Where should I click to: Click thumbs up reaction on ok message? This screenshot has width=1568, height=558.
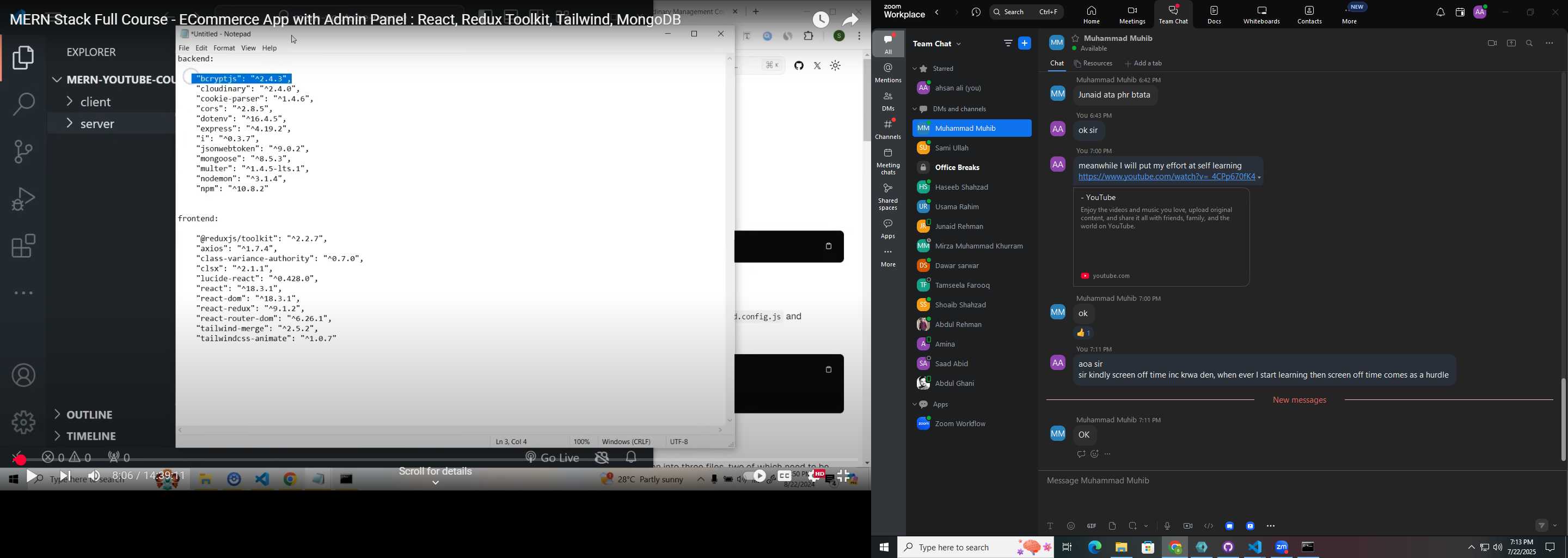pos(1084,333)
